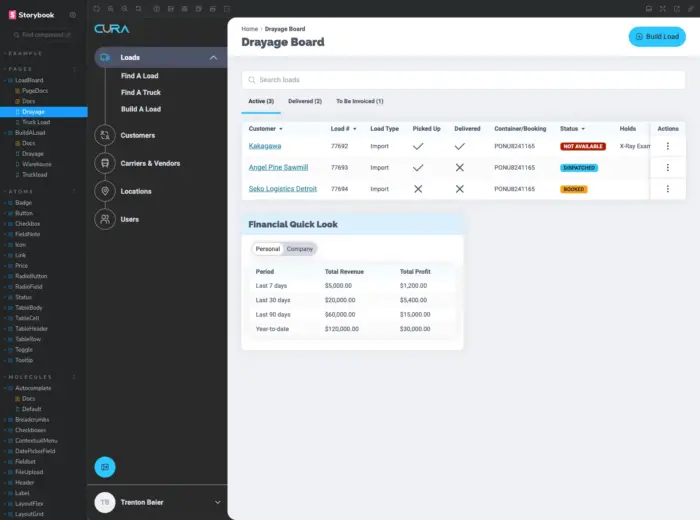
Task: Toggle addons panel orientation icon
Action: coord(649,8)
